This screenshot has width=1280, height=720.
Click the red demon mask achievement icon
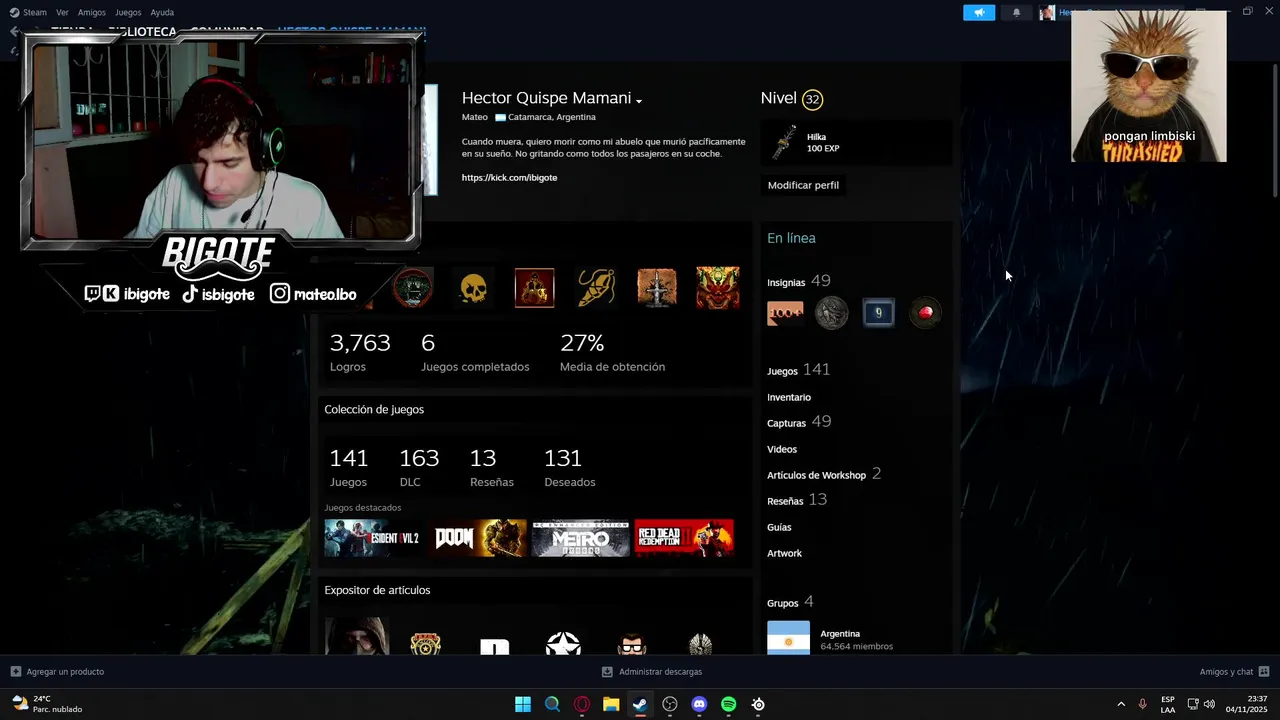718,288
